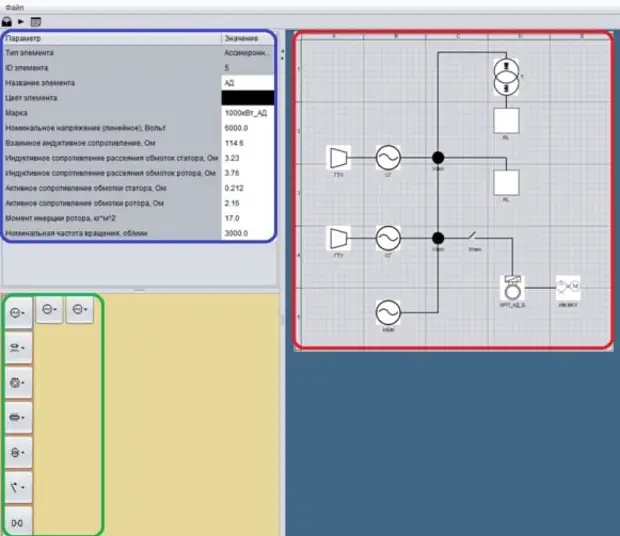Click the Марка value '1000кВт_АД'

pos(247,113)
